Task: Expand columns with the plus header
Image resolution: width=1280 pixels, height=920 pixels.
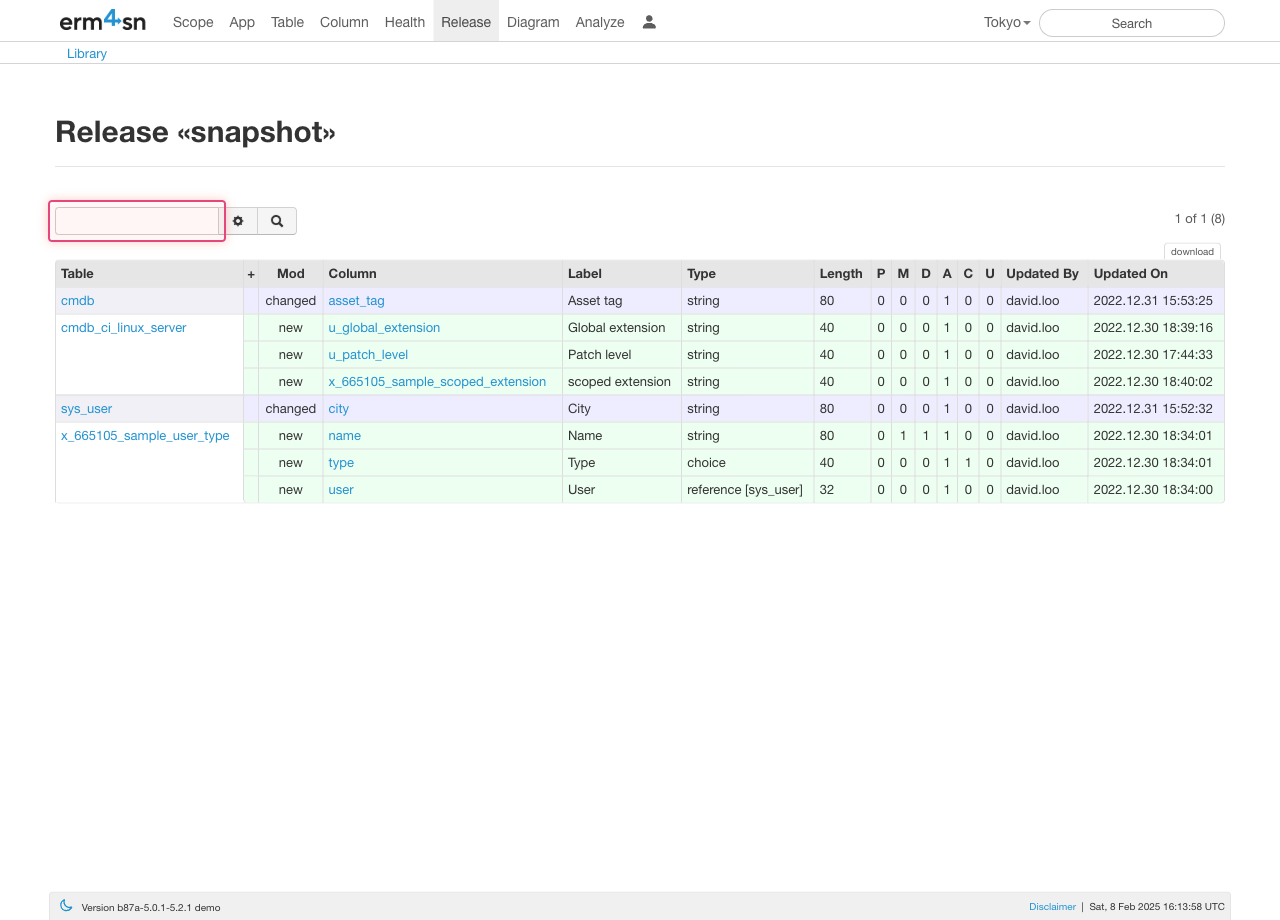Action: [251, 274]
